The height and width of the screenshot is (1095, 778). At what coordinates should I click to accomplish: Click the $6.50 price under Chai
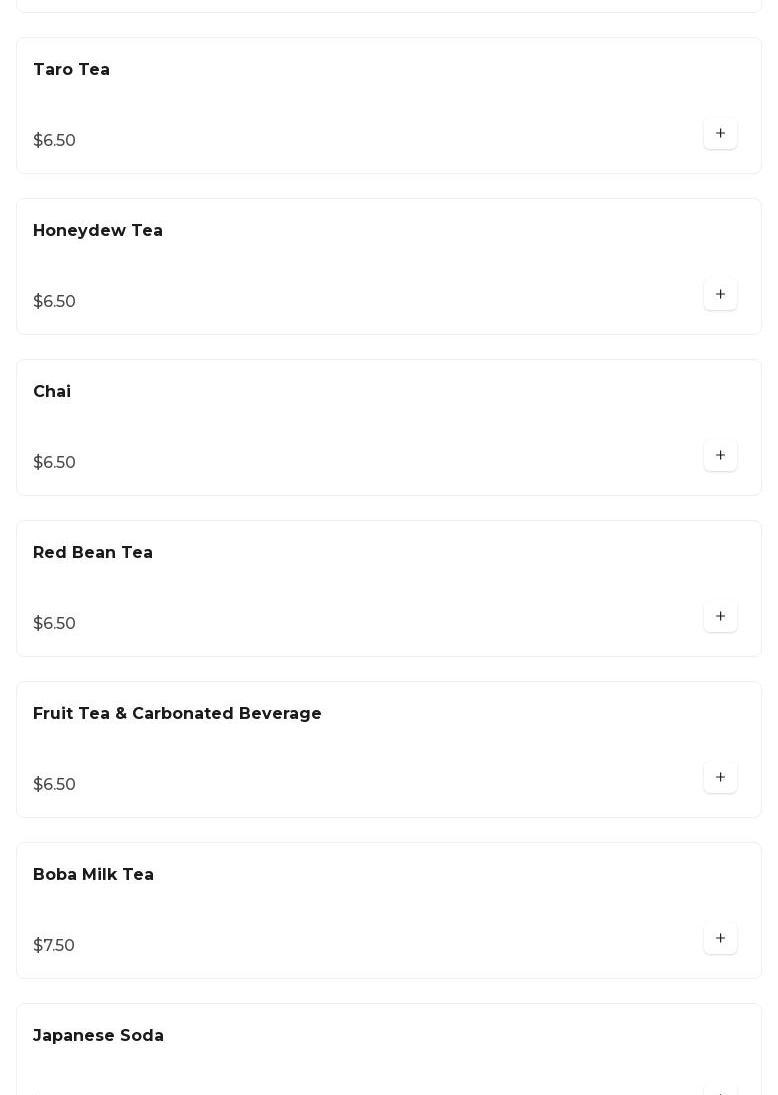[54, 462]
